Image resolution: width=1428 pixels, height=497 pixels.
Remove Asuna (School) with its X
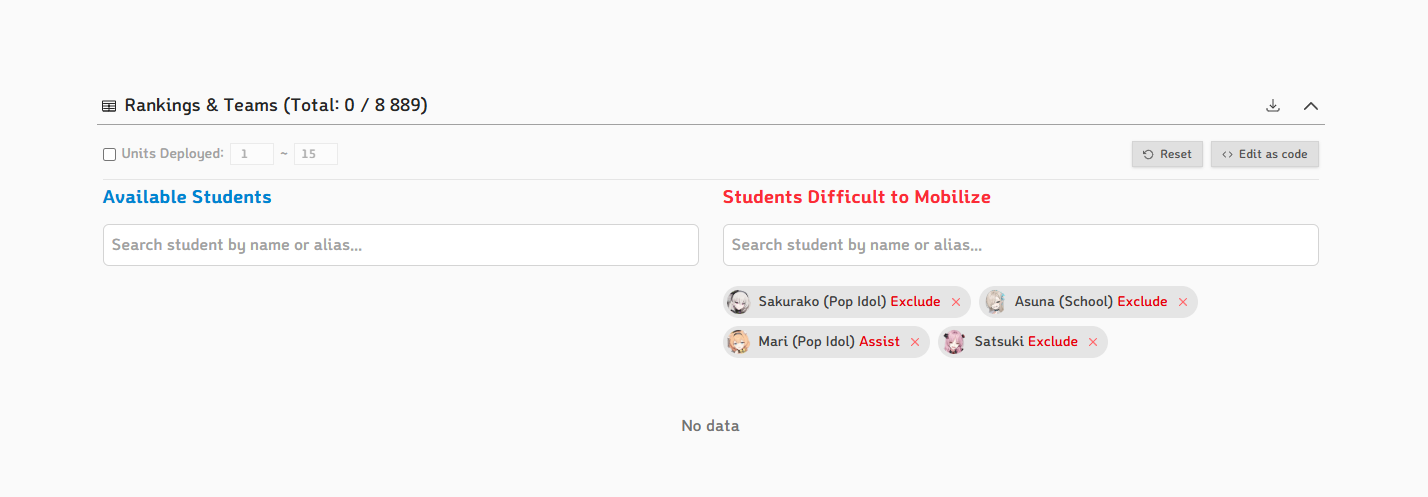pyautogui.click(x=1183, y=302)
